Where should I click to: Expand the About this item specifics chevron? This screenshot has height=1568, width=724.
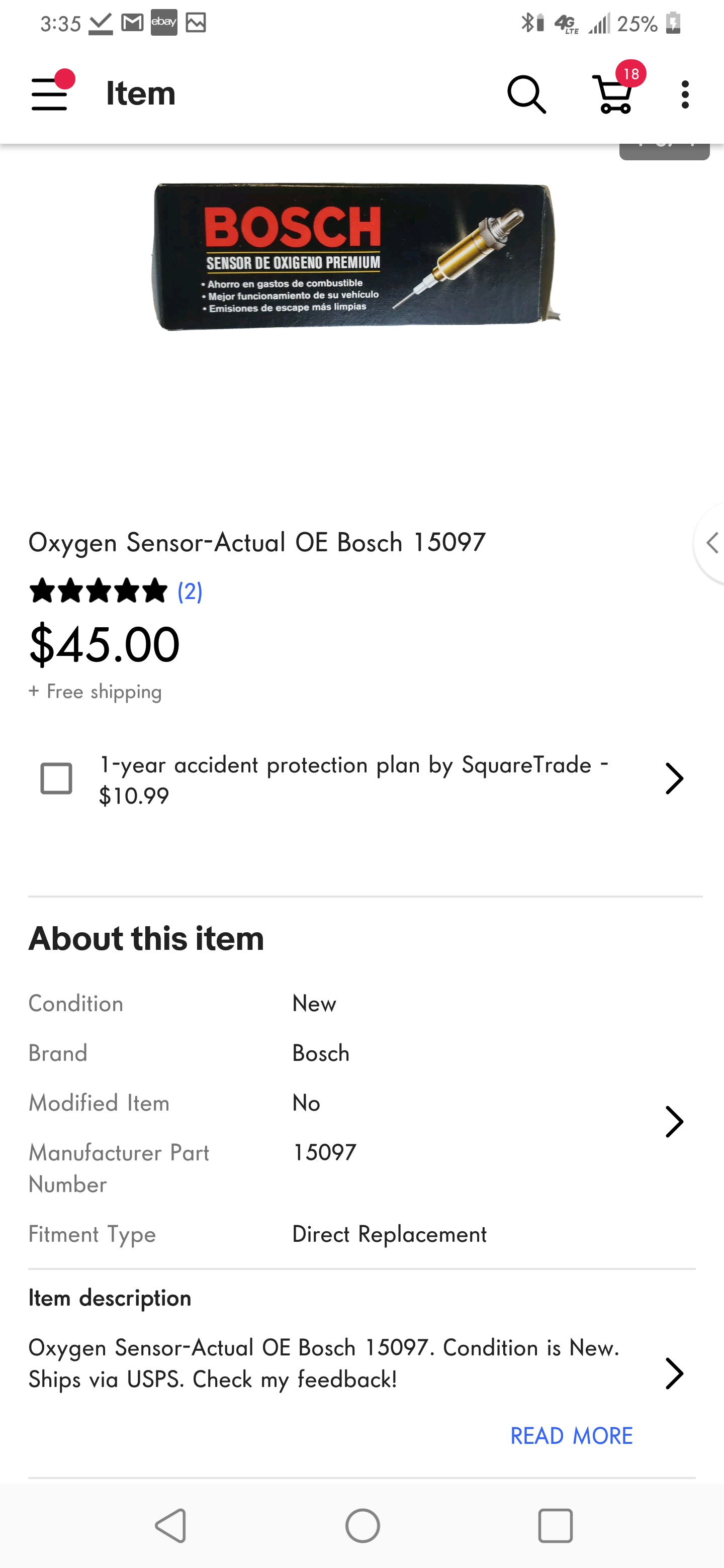(674, 1121)
